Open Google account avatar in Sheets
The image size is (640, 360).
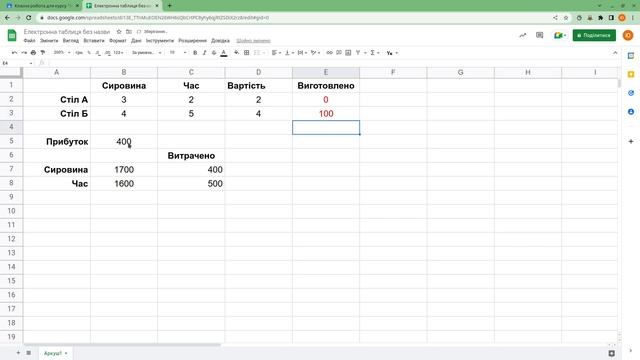click(x=628, y=36)
